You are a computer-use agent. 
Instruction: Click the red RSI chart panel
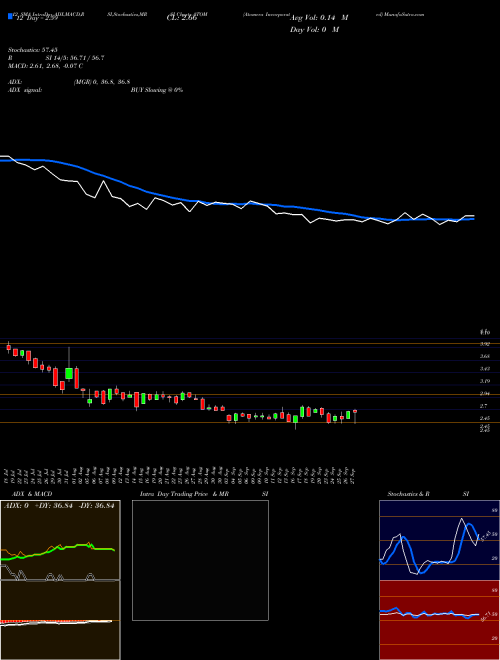(439, 620)
